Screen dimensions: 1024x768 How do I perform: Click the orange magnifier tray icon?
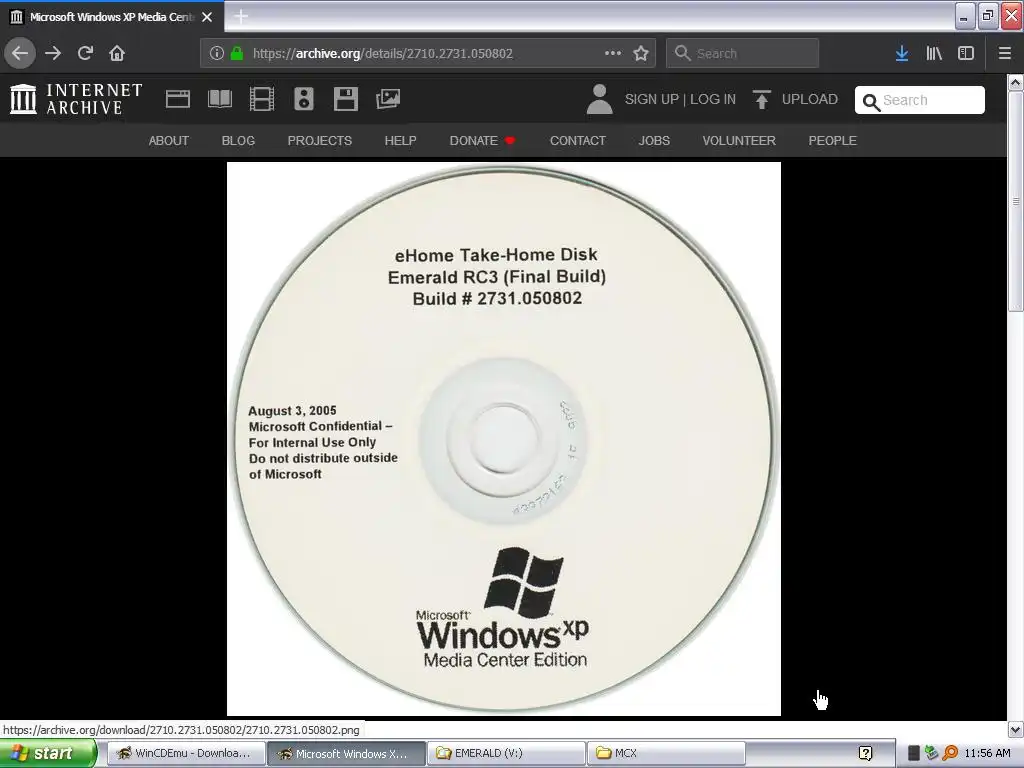point(950,753)
